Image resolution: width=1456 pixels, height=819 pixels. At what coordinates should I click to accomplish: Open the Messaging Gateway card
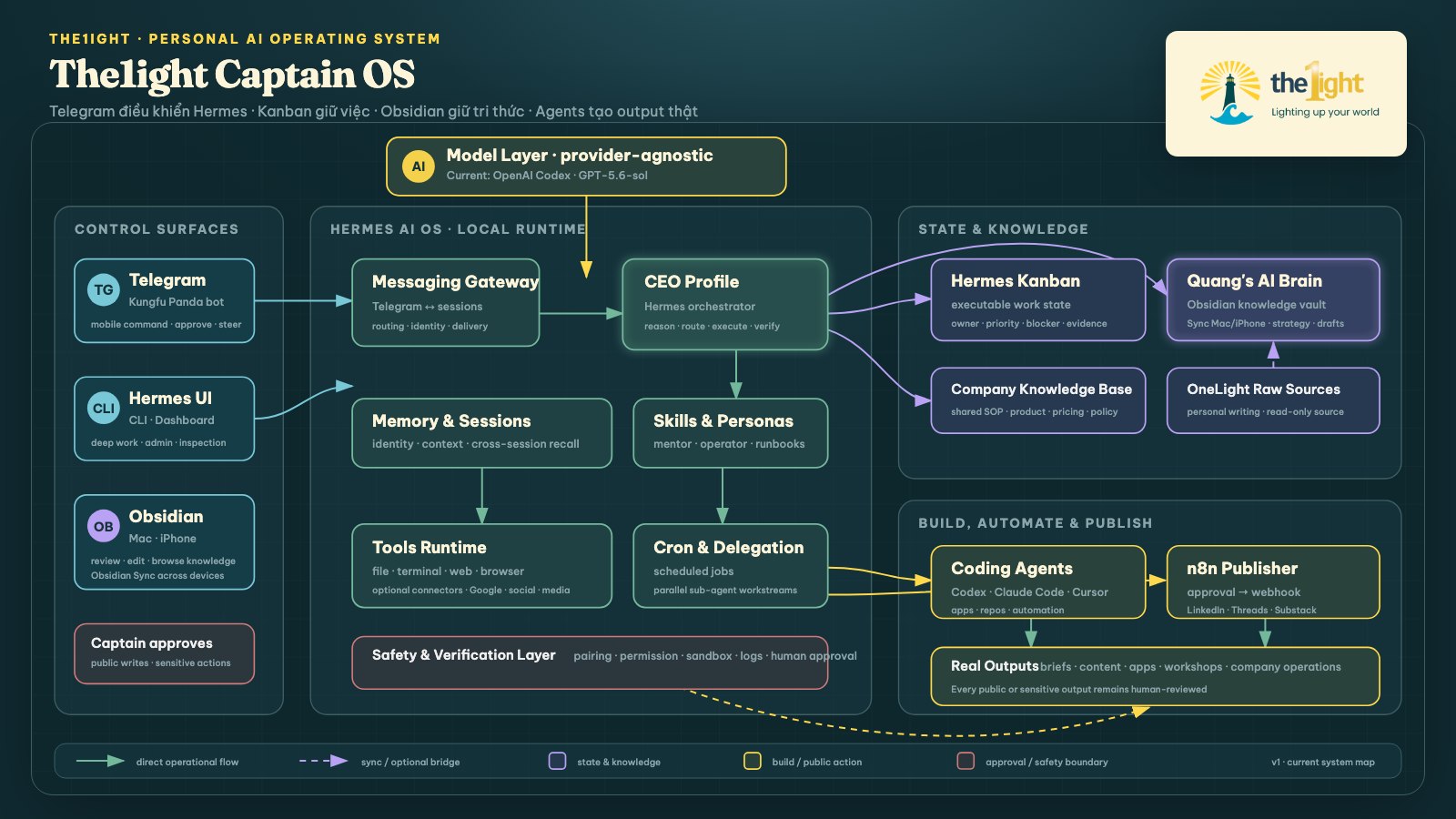click(x=446, y=302)
